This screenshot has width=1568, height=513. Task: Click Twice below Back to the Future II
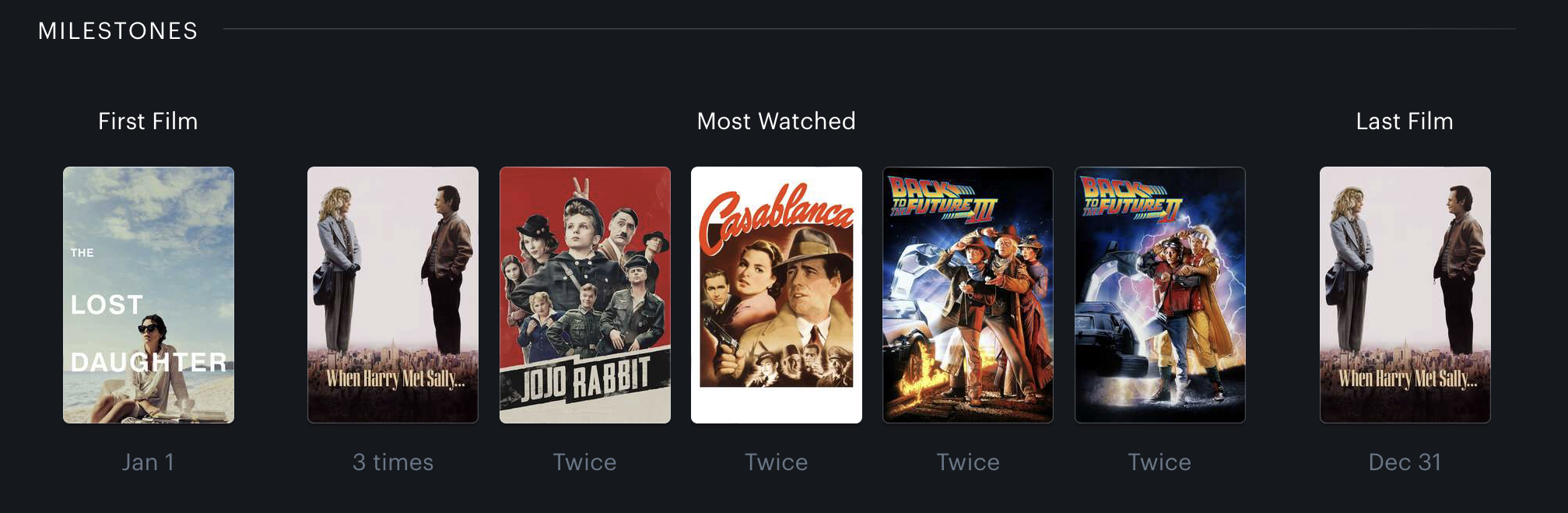(x=1159, y=462)
